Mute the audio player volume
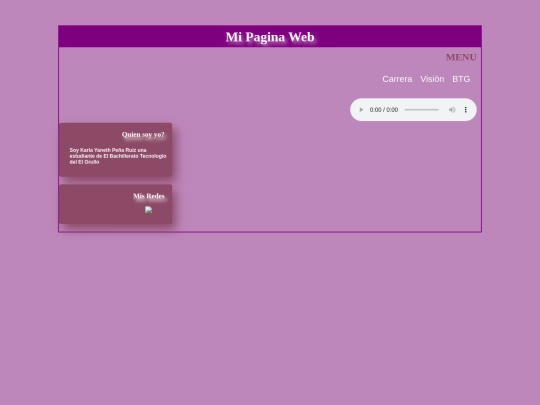 click(452, 110)
